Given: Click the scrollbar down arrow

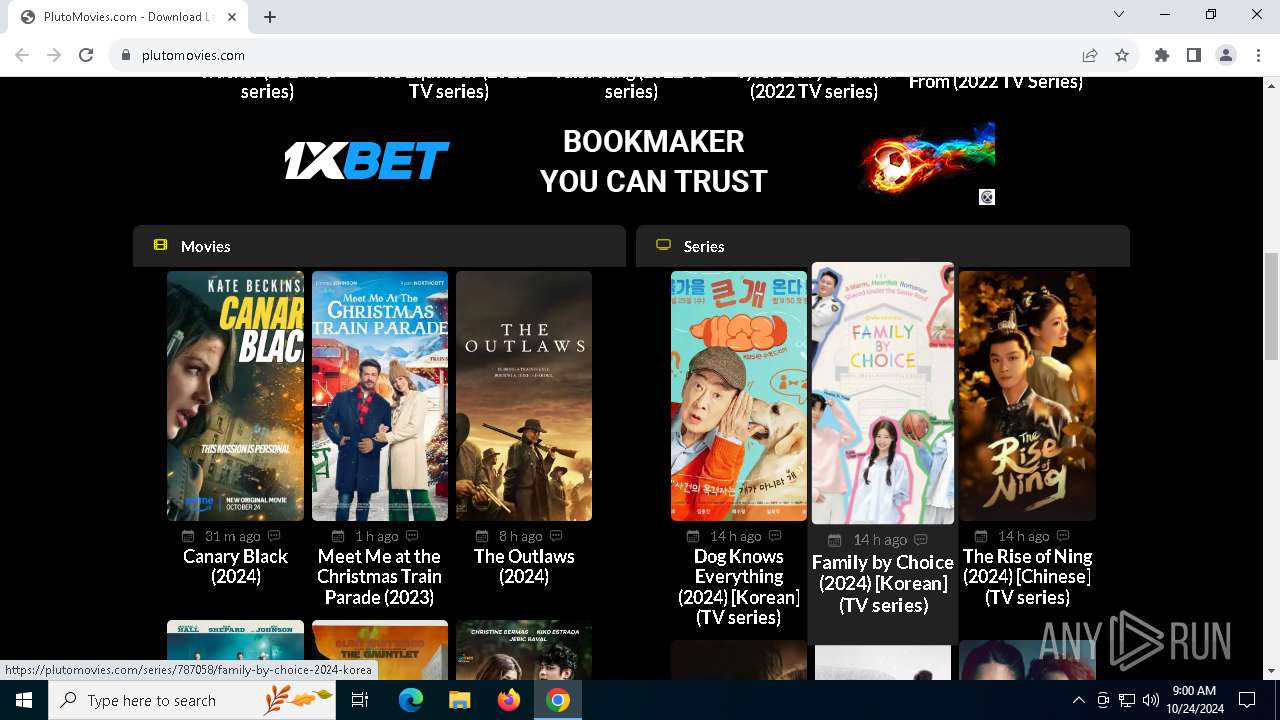Looking at the screenshot, I should 1271,671.
